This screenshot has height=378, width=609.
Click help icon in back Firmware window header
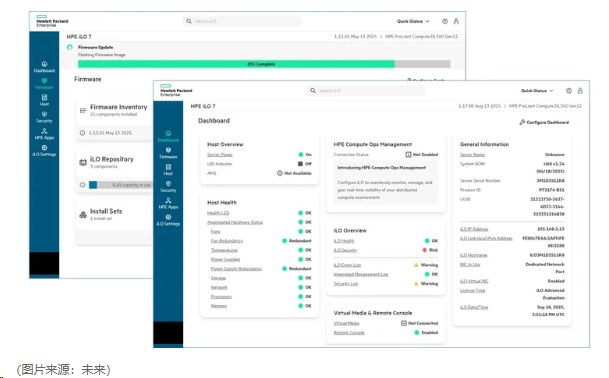pos(445,21)
